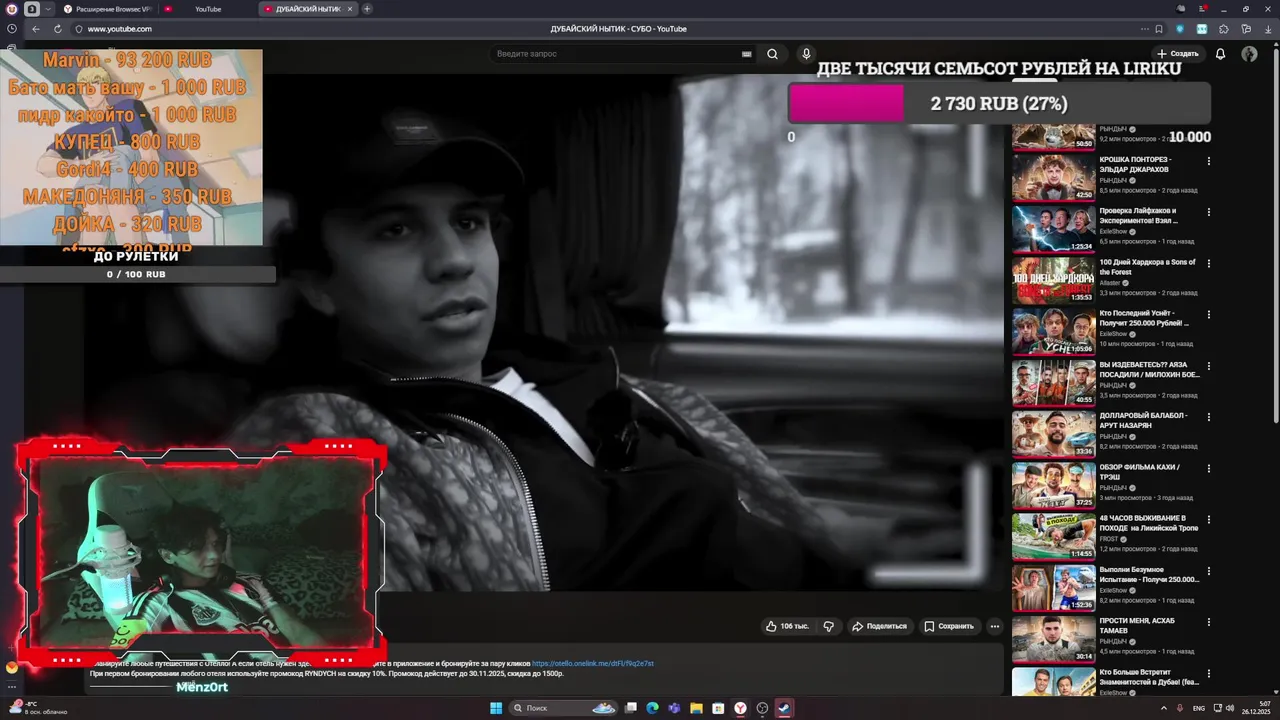Open the YouTube account avatar menu

pyautogui.click(x=1249, y=54)
